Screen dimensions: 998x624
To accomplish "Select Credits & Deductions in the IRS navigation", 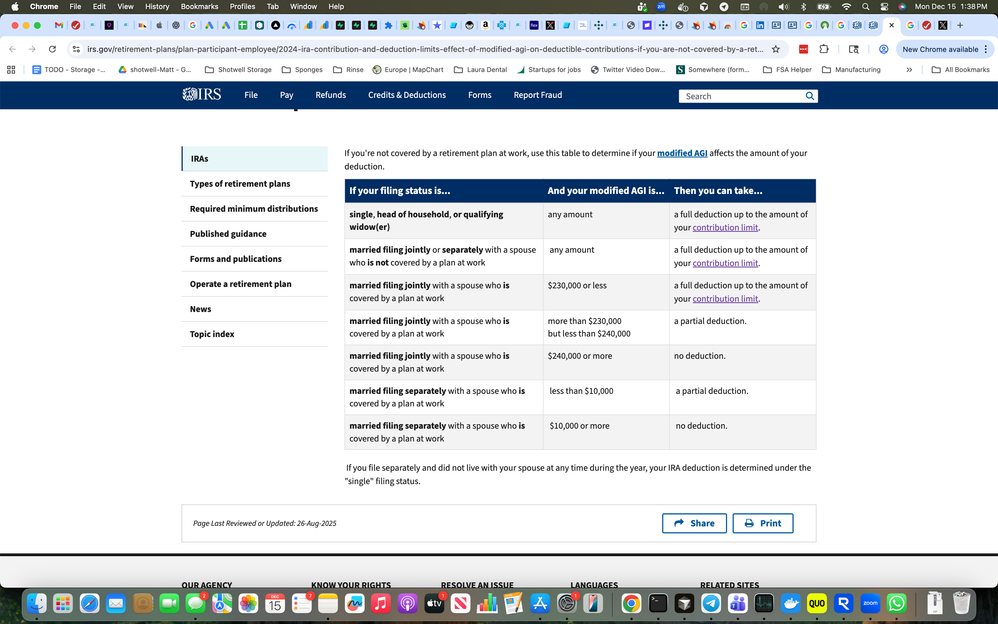I will click(x=407, y=94).
